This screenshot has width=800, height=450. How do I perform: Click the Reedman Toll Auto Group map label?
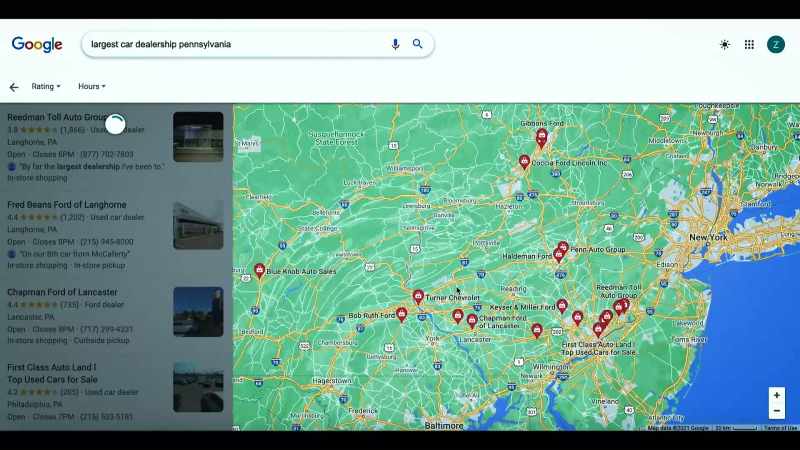pos(618,291)
